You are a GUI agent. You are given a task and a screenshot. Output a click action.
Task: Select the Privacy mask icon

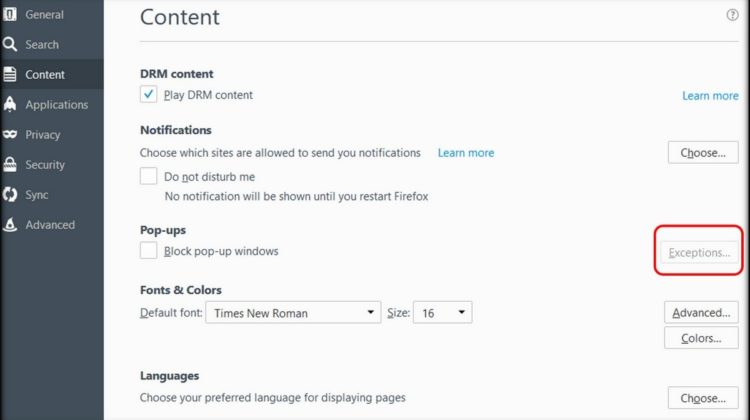10,134
